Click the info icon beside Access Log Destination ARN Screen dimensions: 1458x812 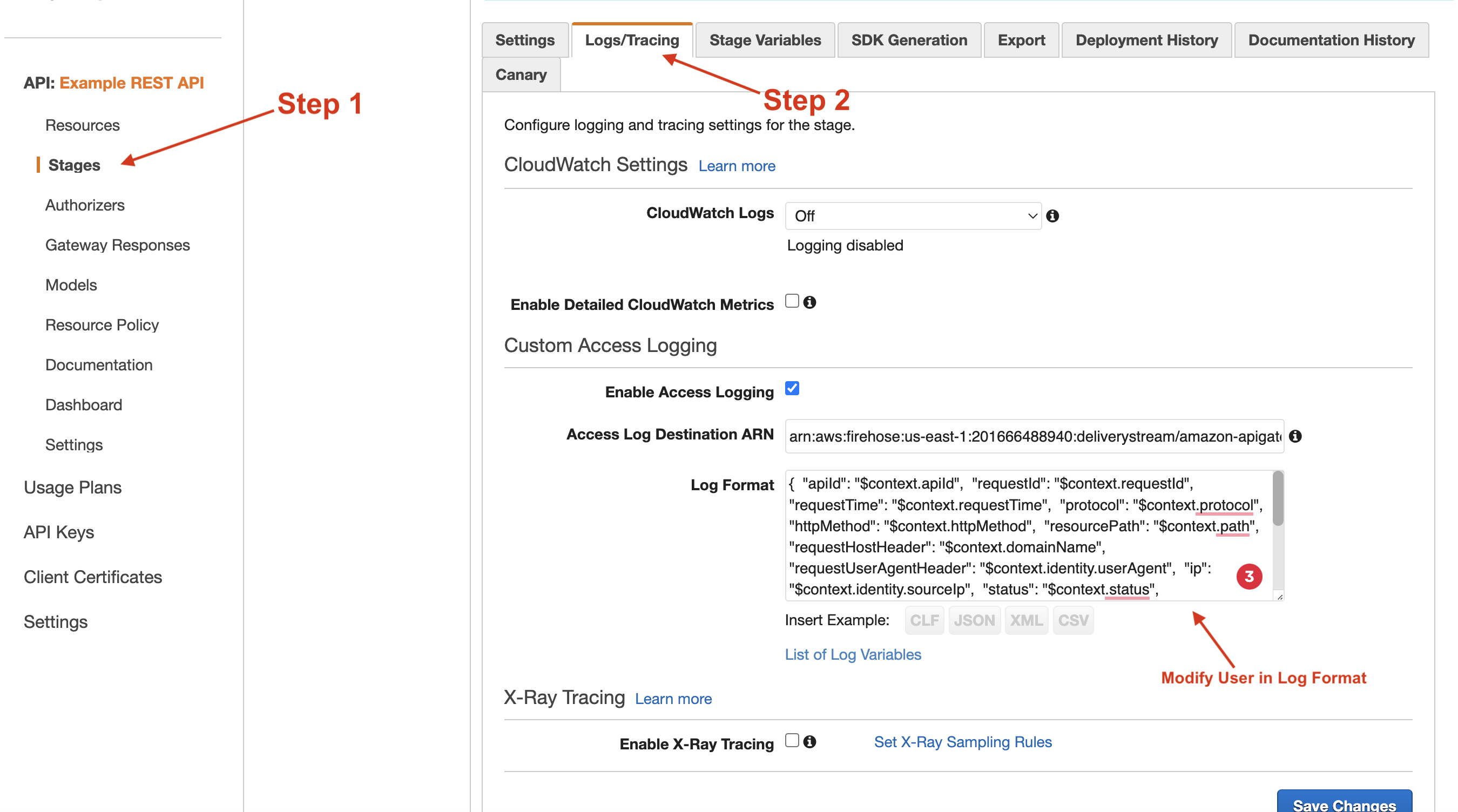(1296, 436)
